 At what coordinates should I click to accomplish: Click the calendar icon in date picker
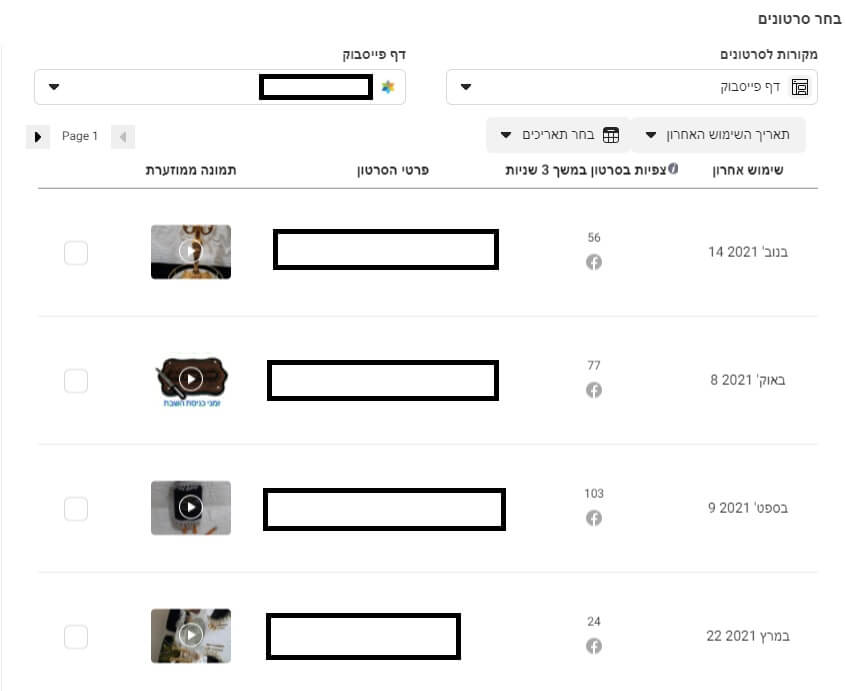pyautogui.click(x=610, y=135)
